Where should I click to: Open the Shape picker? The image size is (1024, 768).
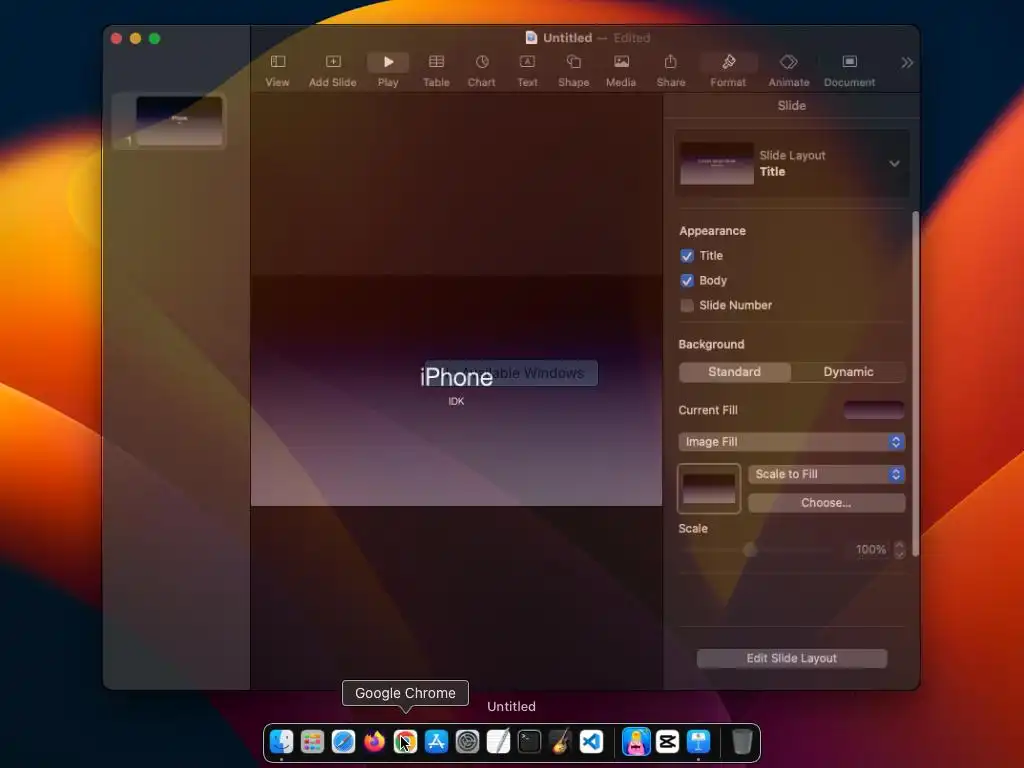tap(573, 71)
